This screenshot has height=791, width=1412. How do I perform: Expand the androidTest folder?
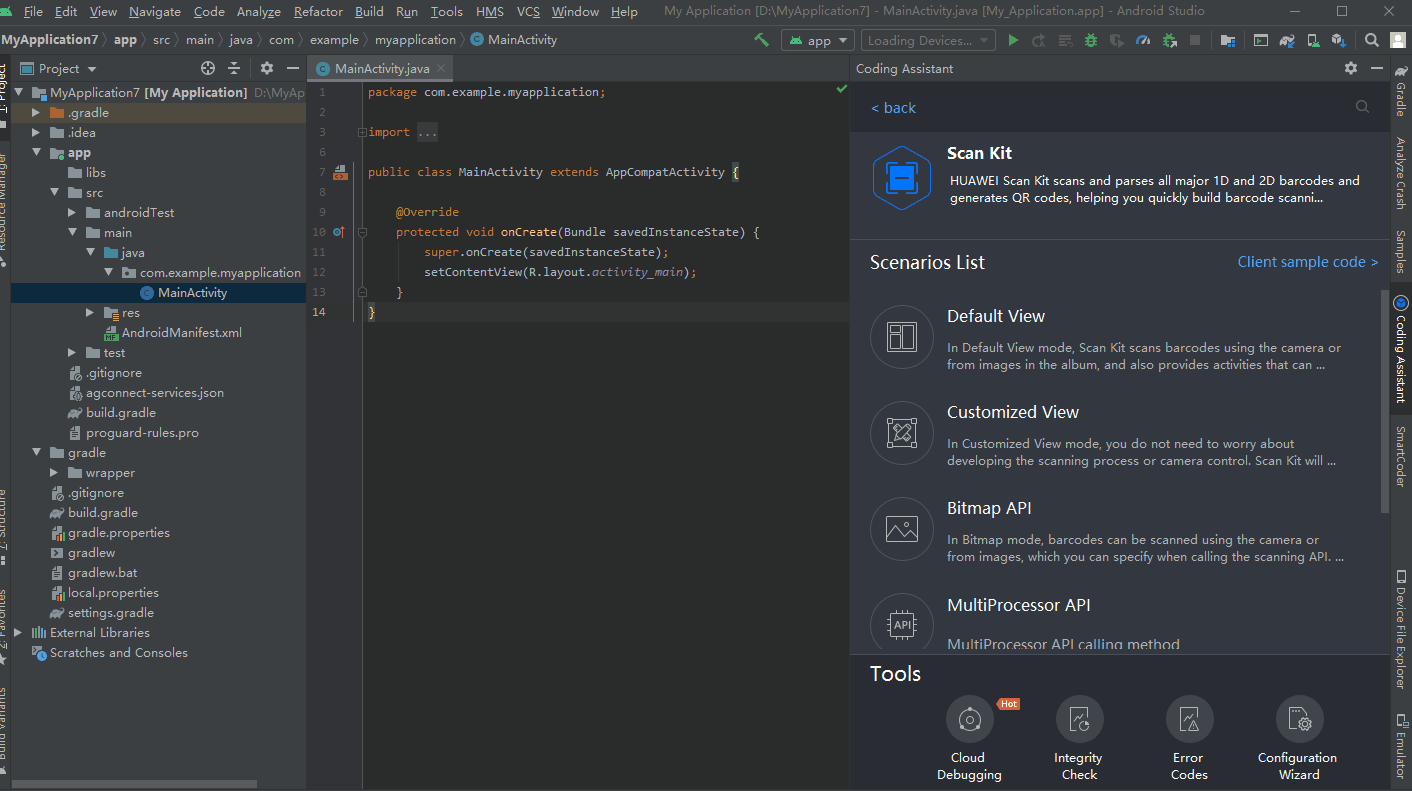73,213
